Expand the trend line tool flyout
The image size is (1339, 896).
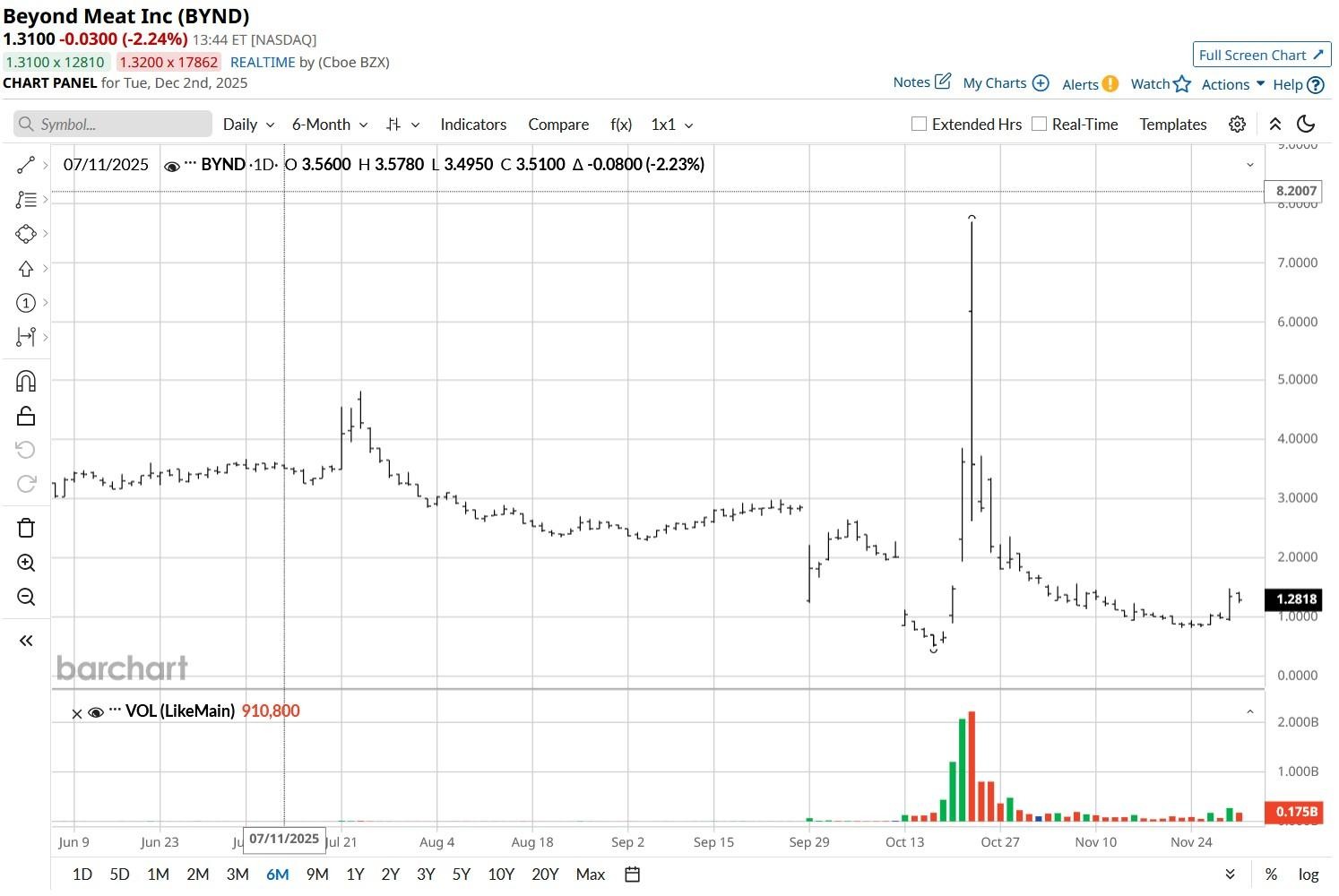tap(45, 165)
